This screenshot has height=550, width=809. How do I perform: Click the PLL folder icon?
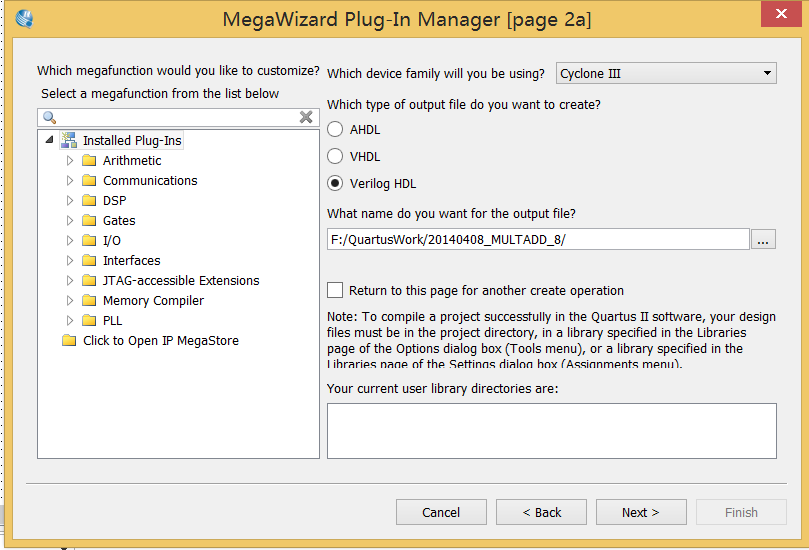(89, 320)
